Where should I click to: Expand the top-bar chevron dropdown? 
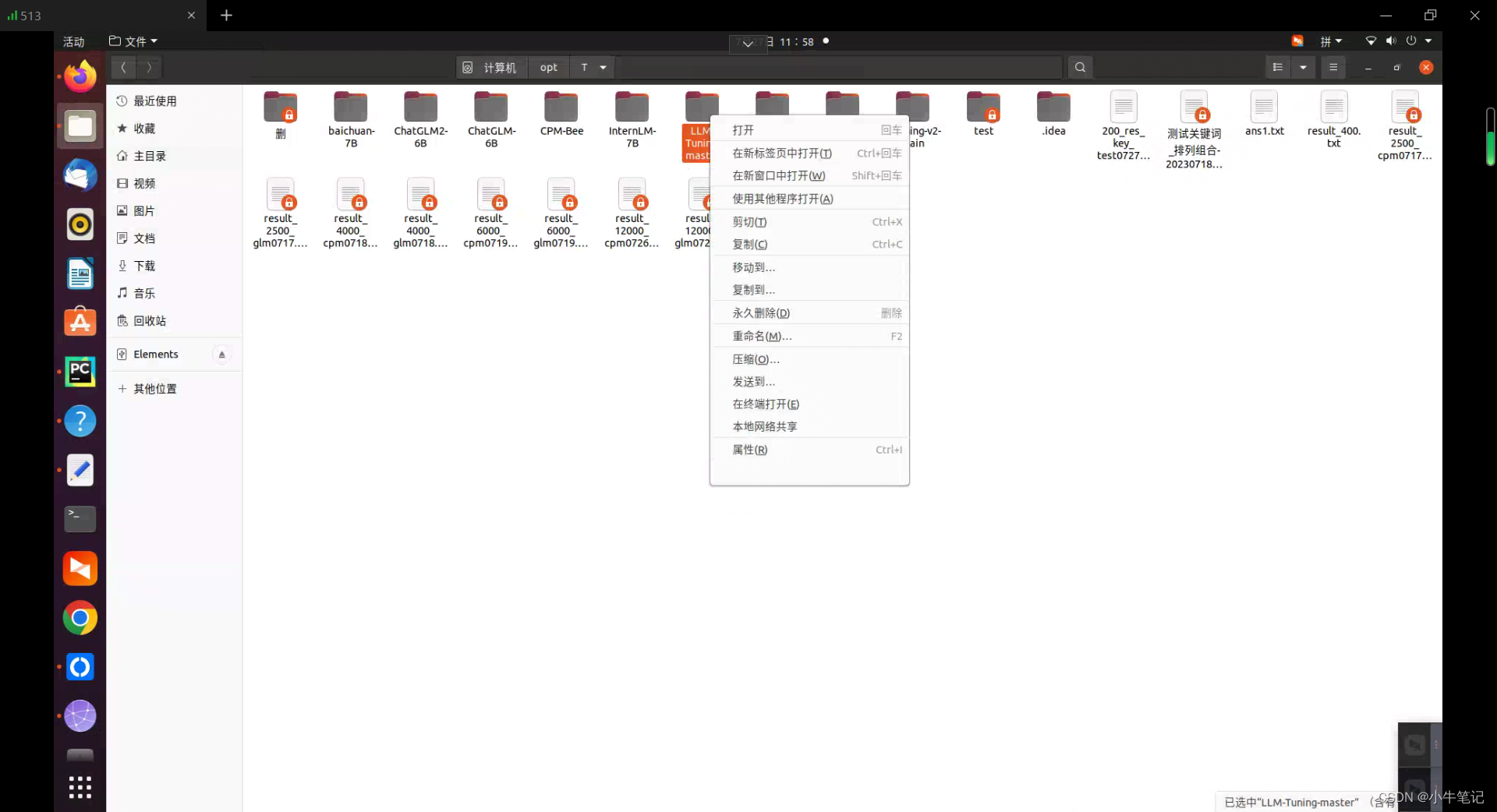[748, 44]
